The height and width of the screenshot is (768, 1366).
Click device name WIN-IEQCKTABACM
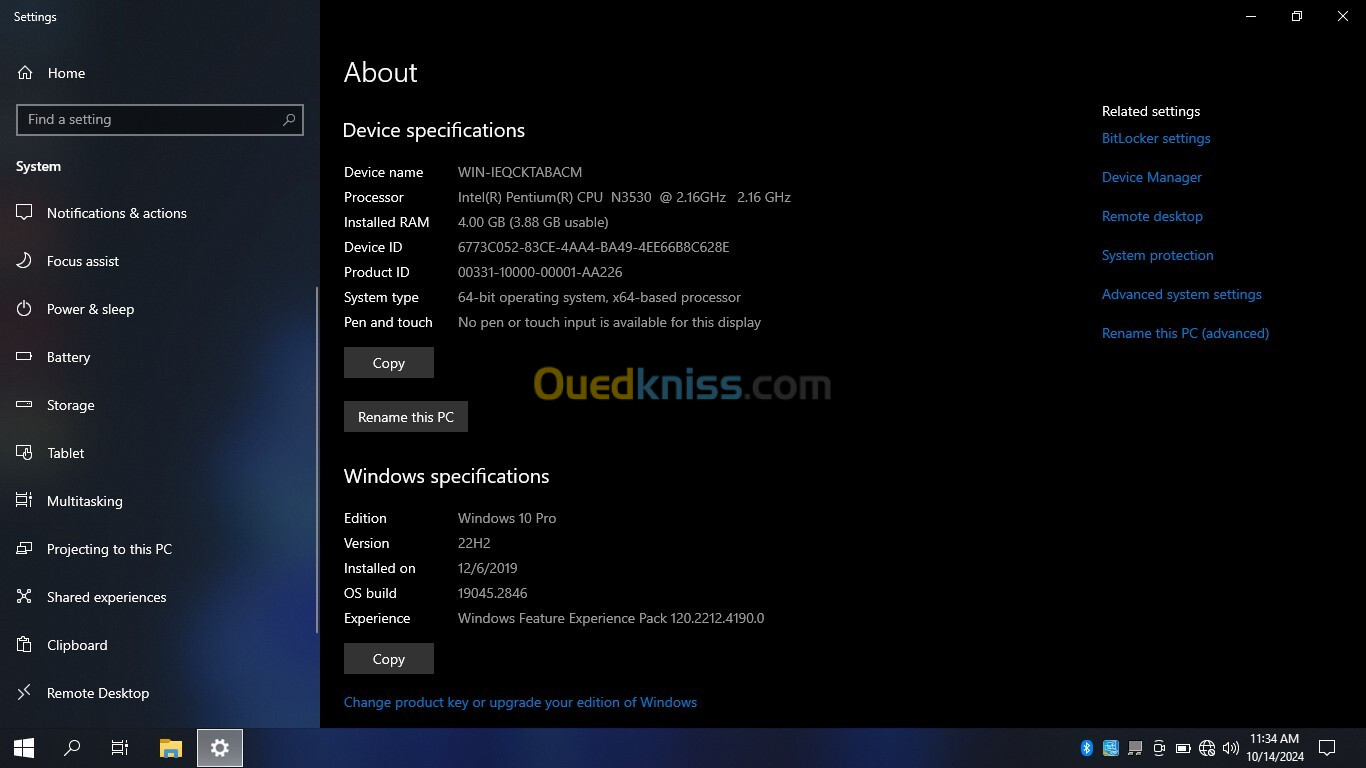coord(520,172)
